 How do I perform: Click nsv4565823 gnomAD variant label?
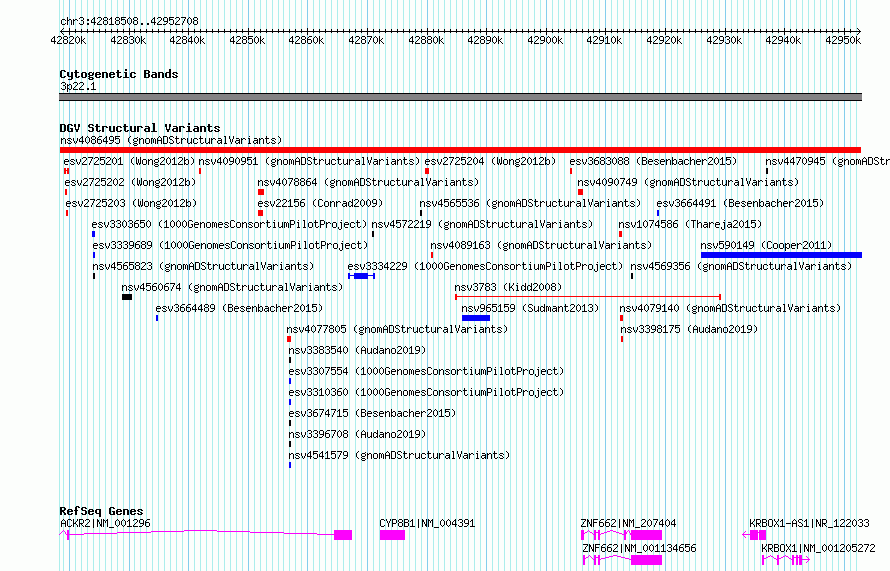click(203, 266)
